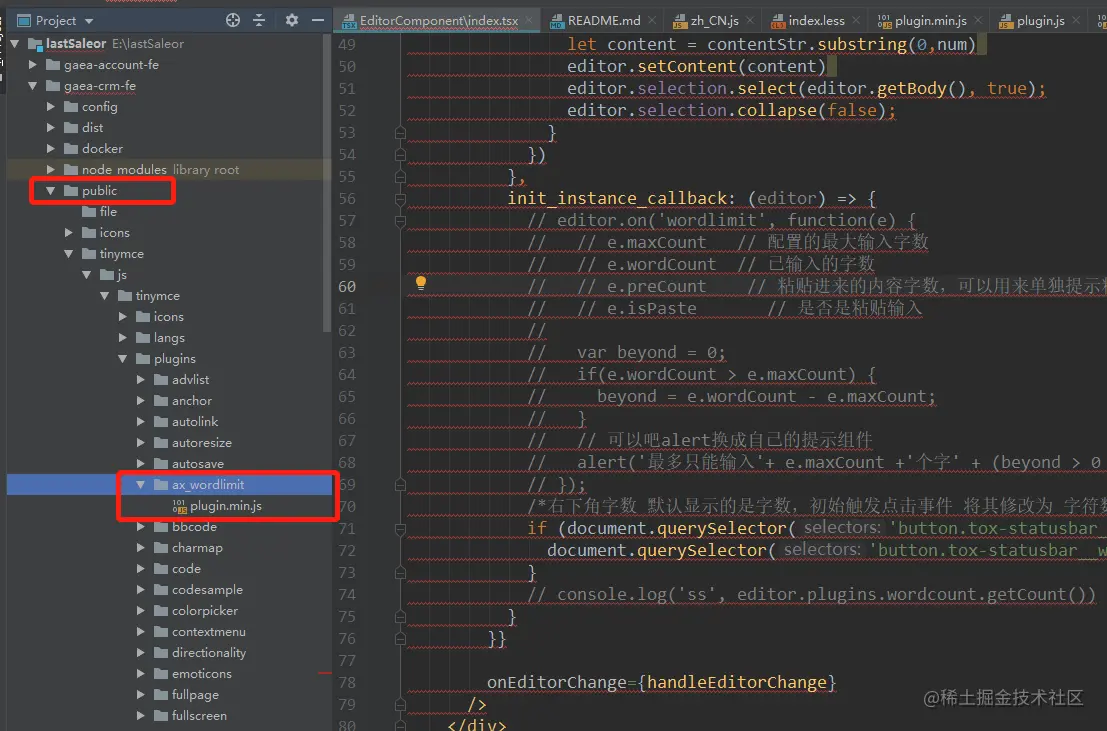Select the directionality plugin folder
Screen dimensions: 1107x731
click(x=200, y=653)
